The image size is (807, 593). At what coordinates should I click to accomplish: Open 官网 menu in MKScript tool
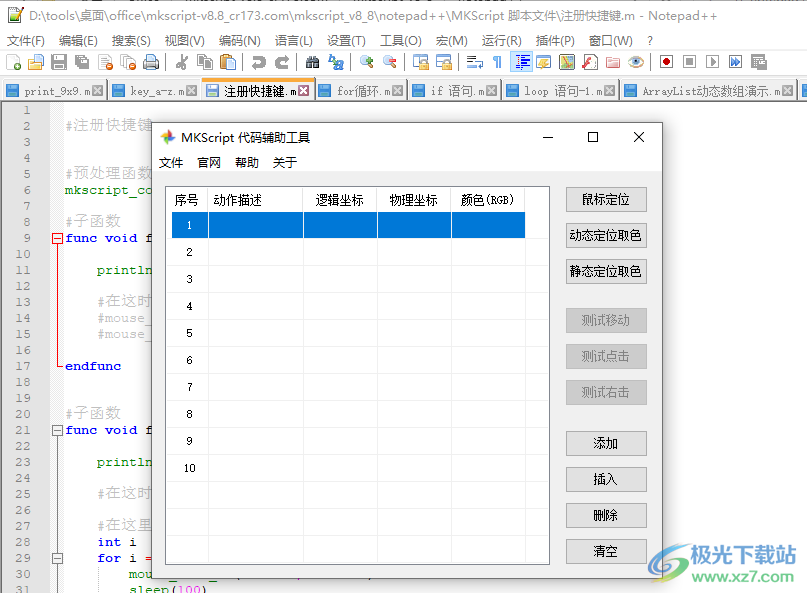pos(209,163)
